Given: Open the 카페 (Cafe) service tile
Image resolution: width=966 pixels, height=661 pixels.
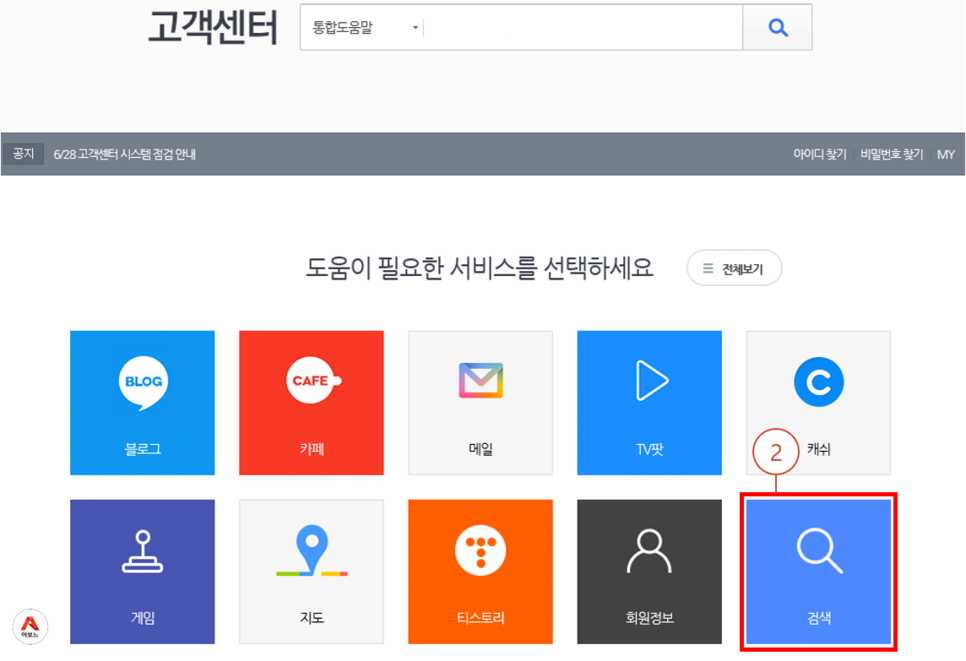Looking at the screenshot, I should pos(311,403).
